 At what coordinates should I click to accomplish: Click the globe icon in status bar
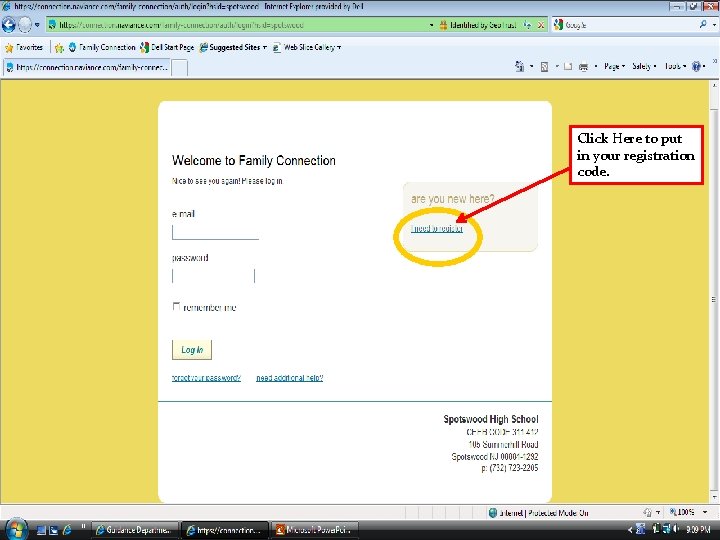pos(493,513)
